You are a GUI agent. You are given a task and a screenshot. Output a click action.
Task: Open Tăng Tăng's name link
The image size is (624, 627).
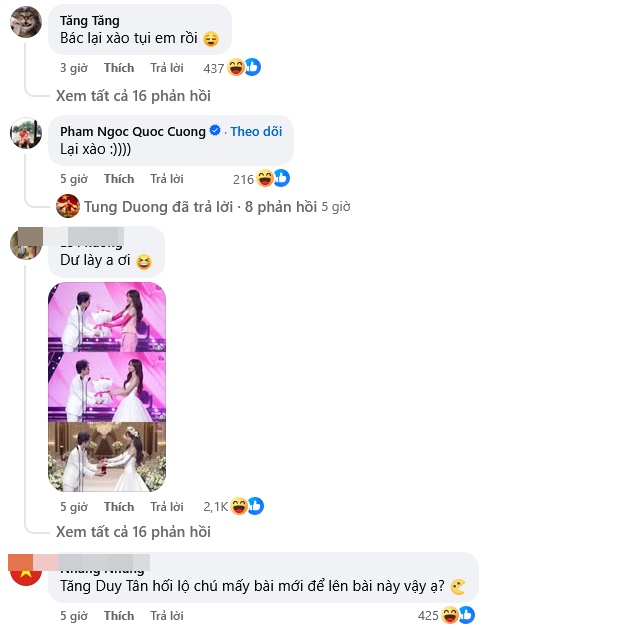(90, 20)
